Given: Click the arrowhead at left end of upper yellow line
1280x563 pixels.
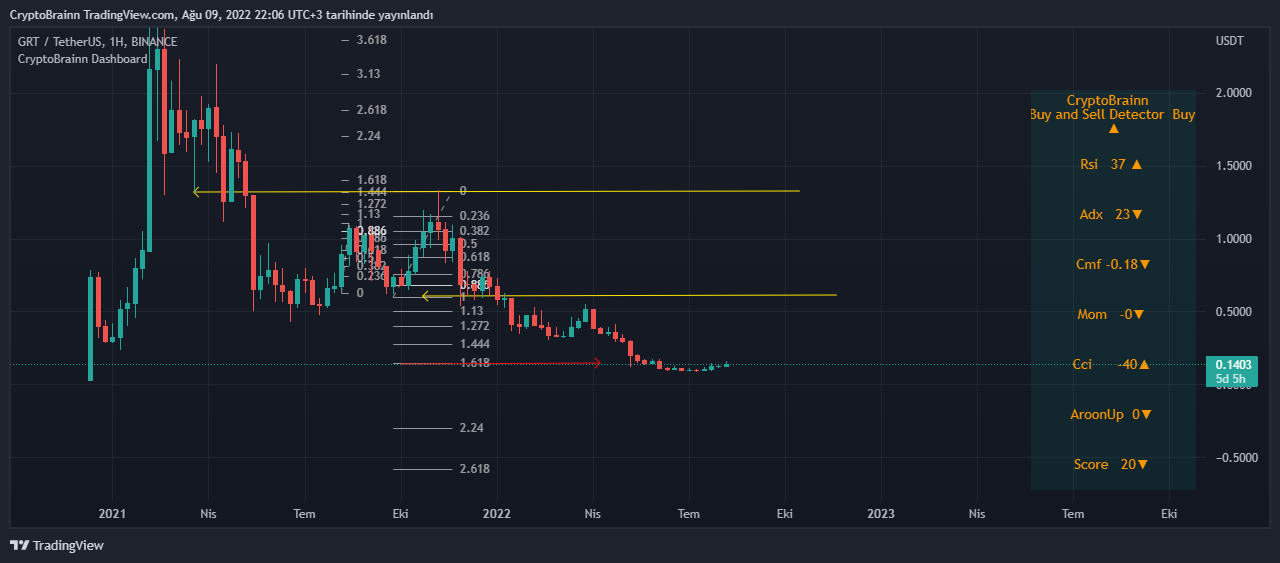Looking at the screenshot, I should (197, 192).
